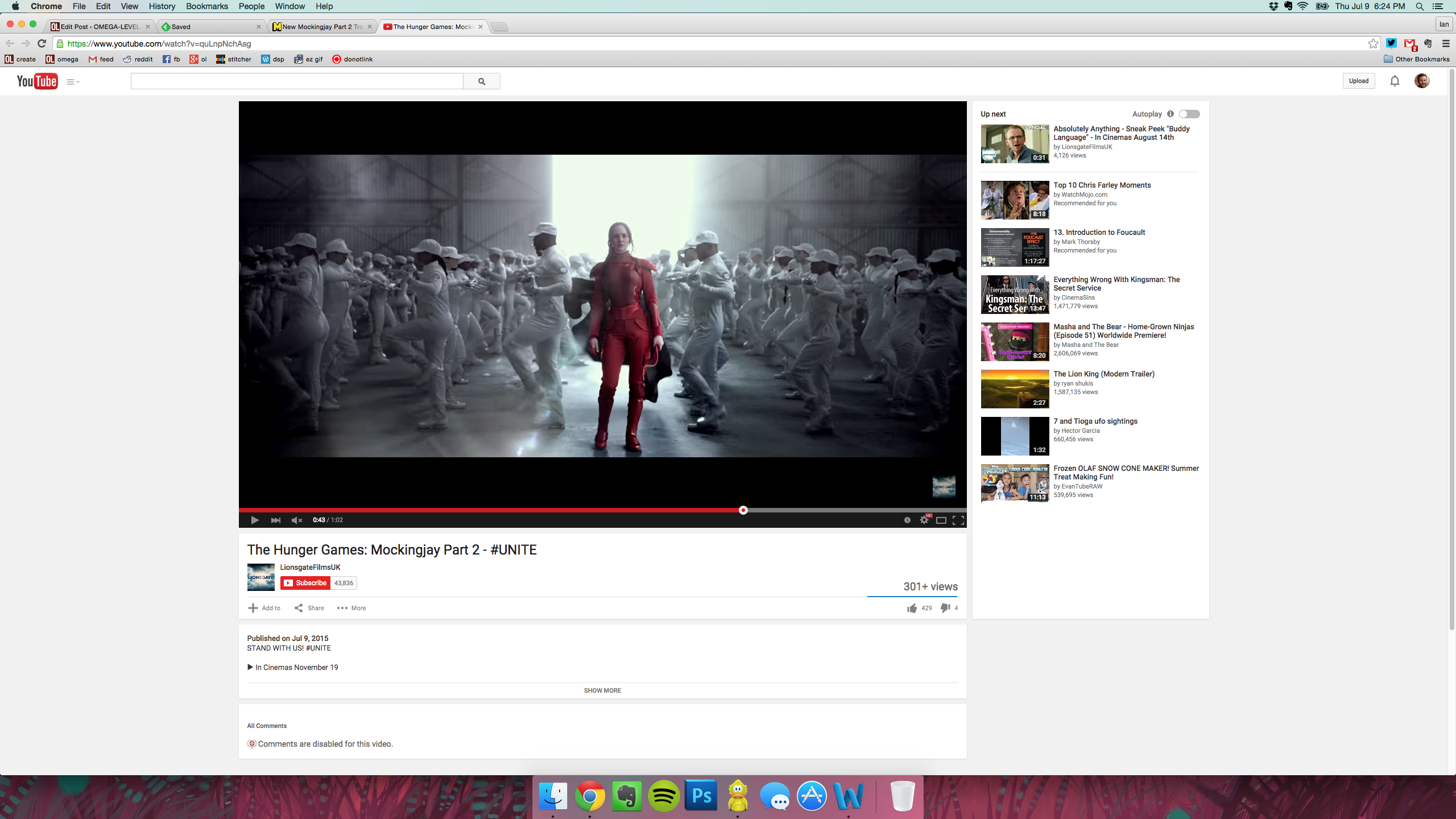
Task: Open The Lion King Modern Trailer
Action: click(1103, 374)
